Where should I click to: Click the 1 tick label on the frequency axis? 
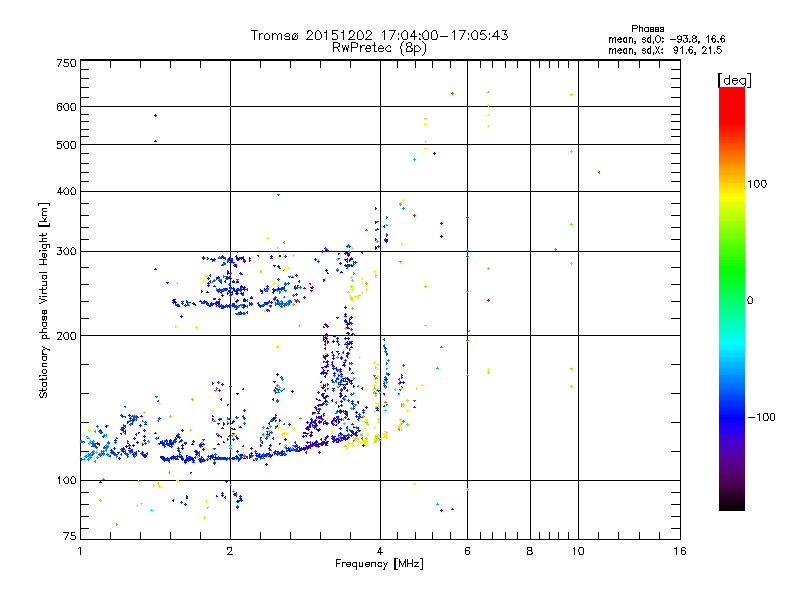(80, 552)
